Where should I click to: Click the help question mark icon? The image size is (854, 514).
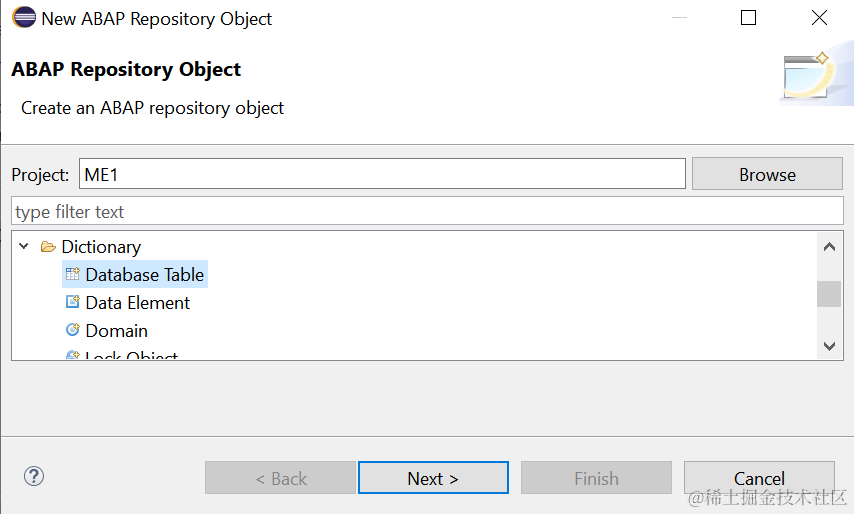34,476
